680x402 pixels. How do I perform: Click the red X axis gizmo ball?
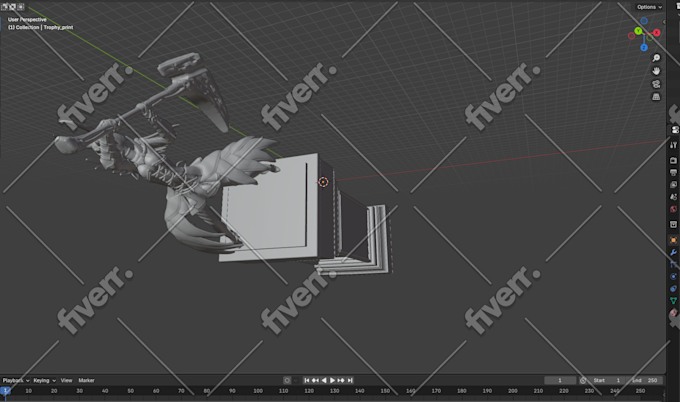[x=657, y=33]
